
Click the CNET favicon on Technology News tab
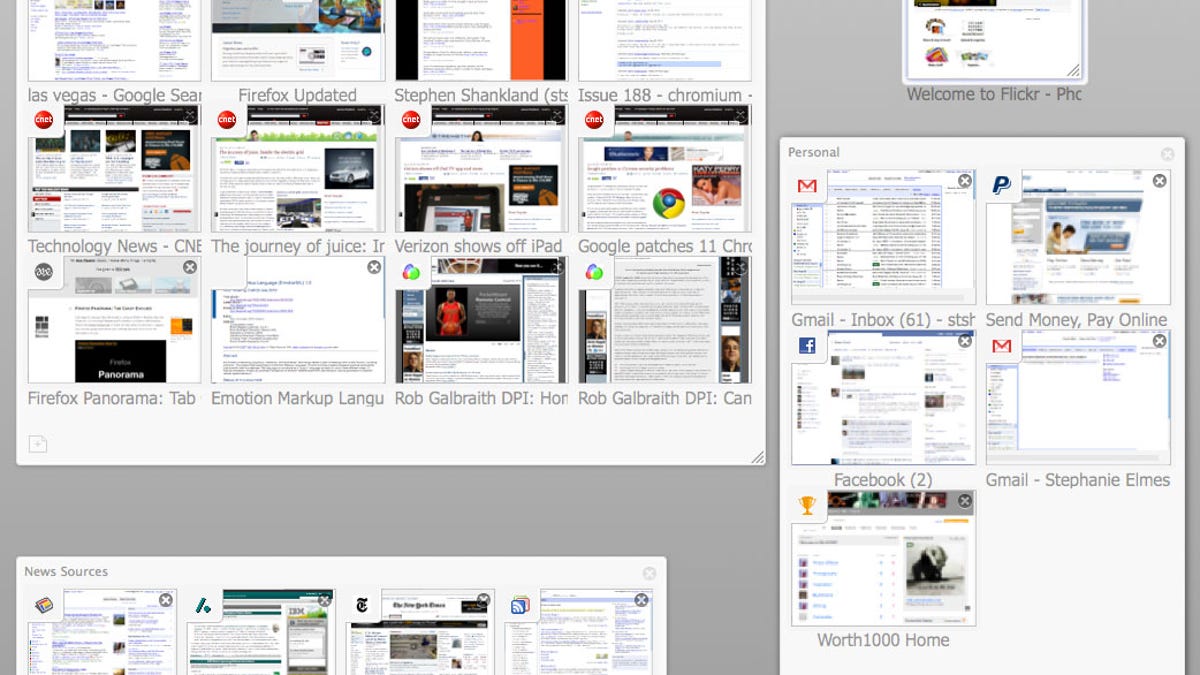coord(42,118)
